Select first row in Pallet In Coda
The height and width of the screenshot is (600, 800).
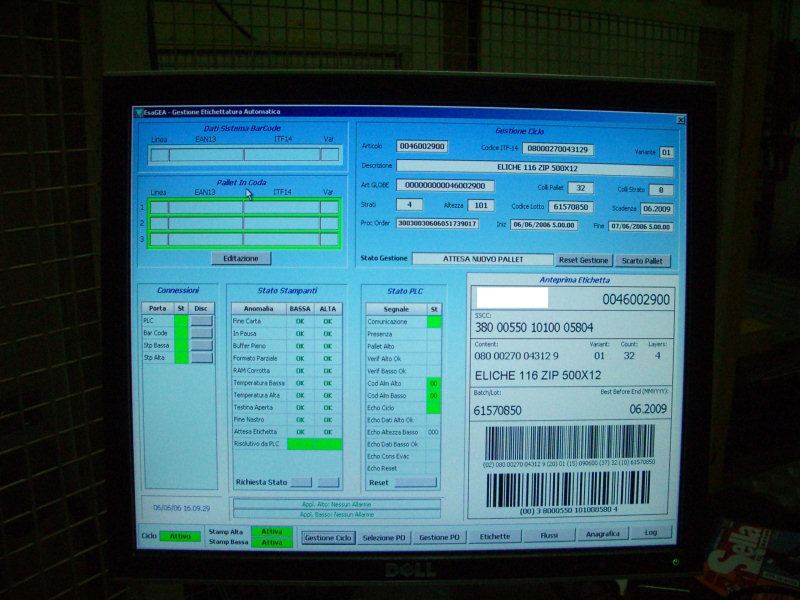(x=243, y=207)
